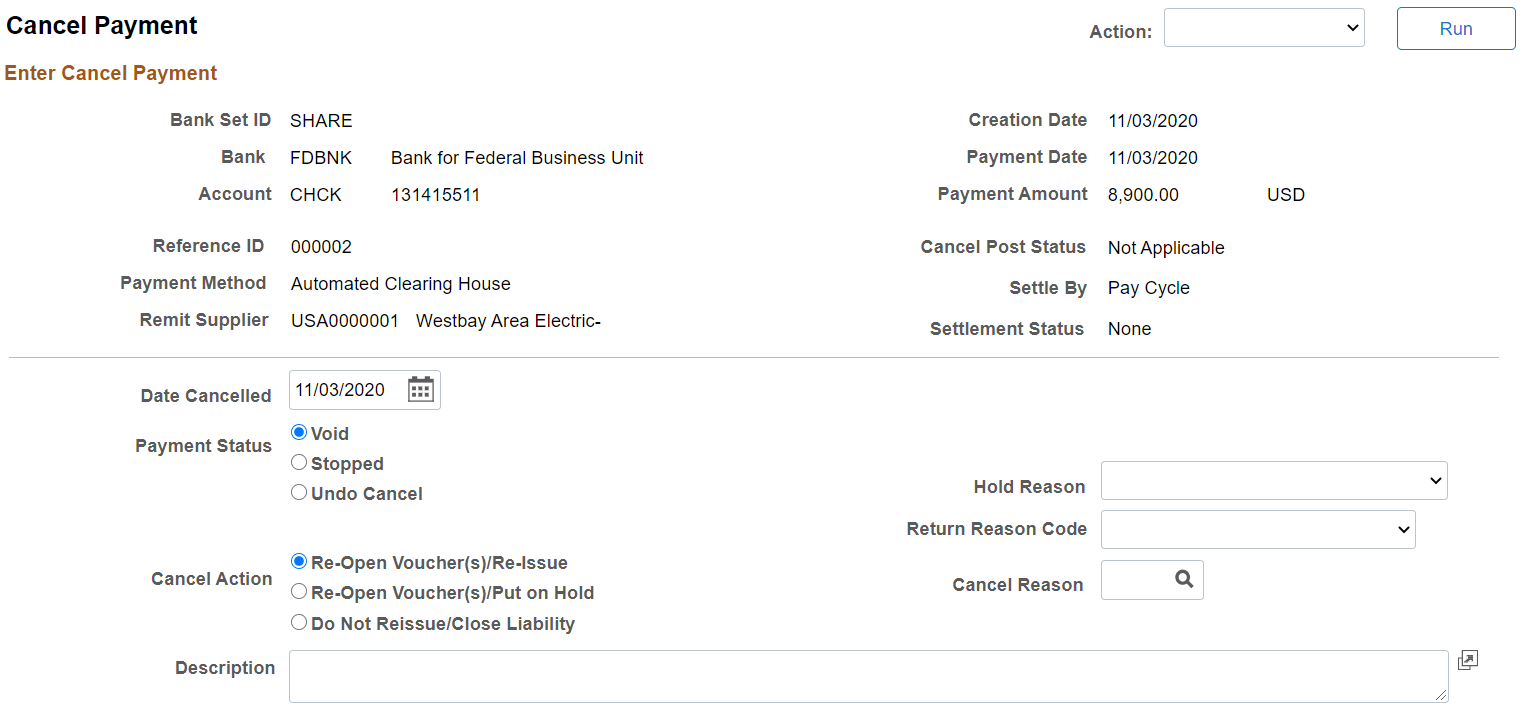Viewport: 1524px width, 714px height.
Task: Open the Date Cancelled calendar picker
Action: point(422,389)
